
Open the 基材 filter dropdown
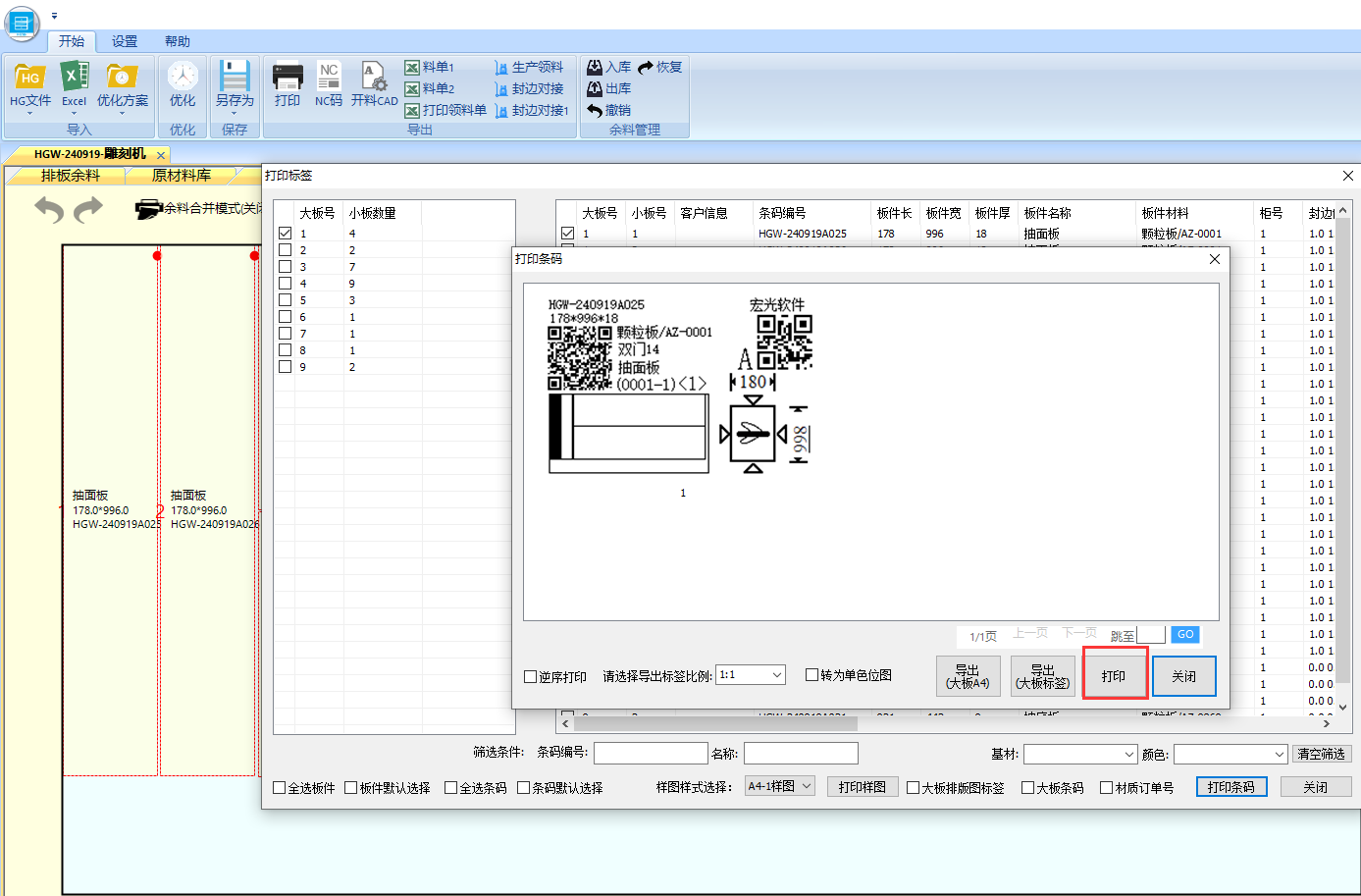(x=1081, y=754)
